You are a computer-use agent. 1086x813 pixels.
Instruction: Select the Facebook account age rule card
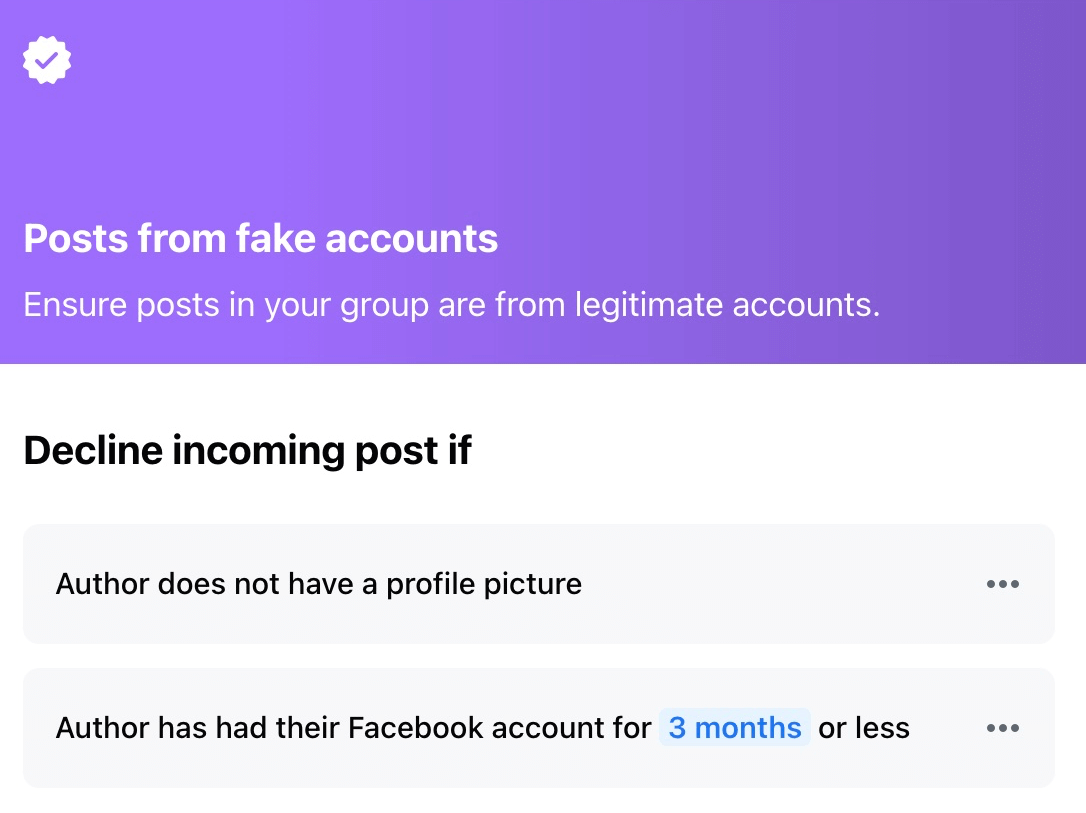tap(539, 728)
